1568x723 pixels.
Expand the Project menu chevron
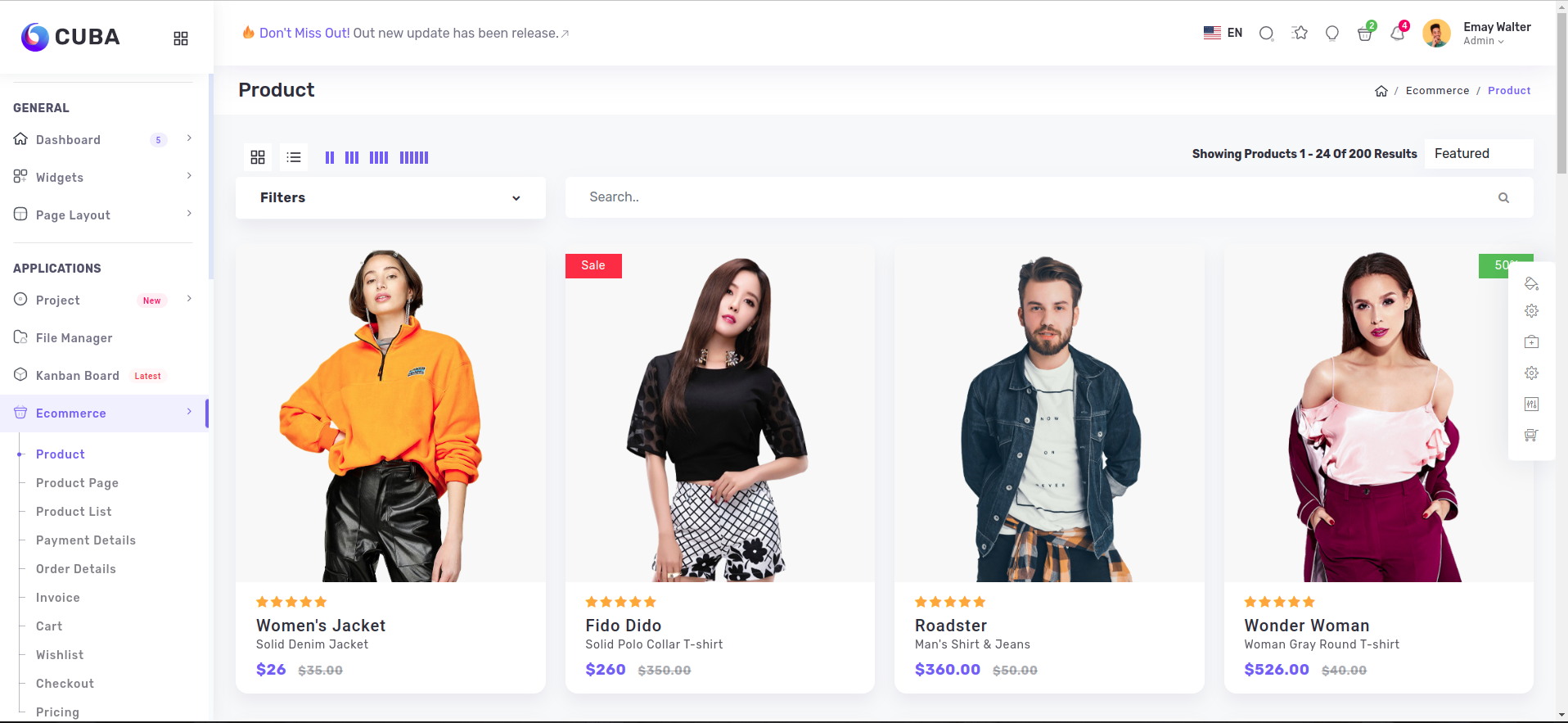click(189, 299)
